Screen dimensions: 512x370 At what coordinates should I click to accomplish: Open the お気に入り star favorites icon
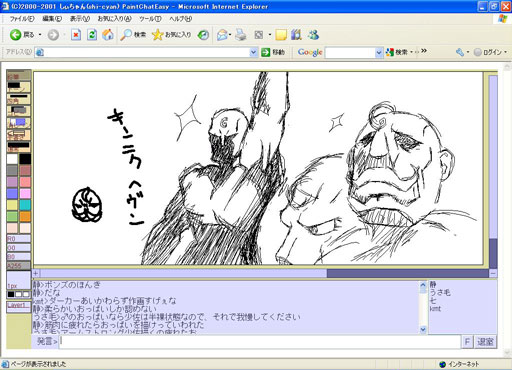pos(157,35)
